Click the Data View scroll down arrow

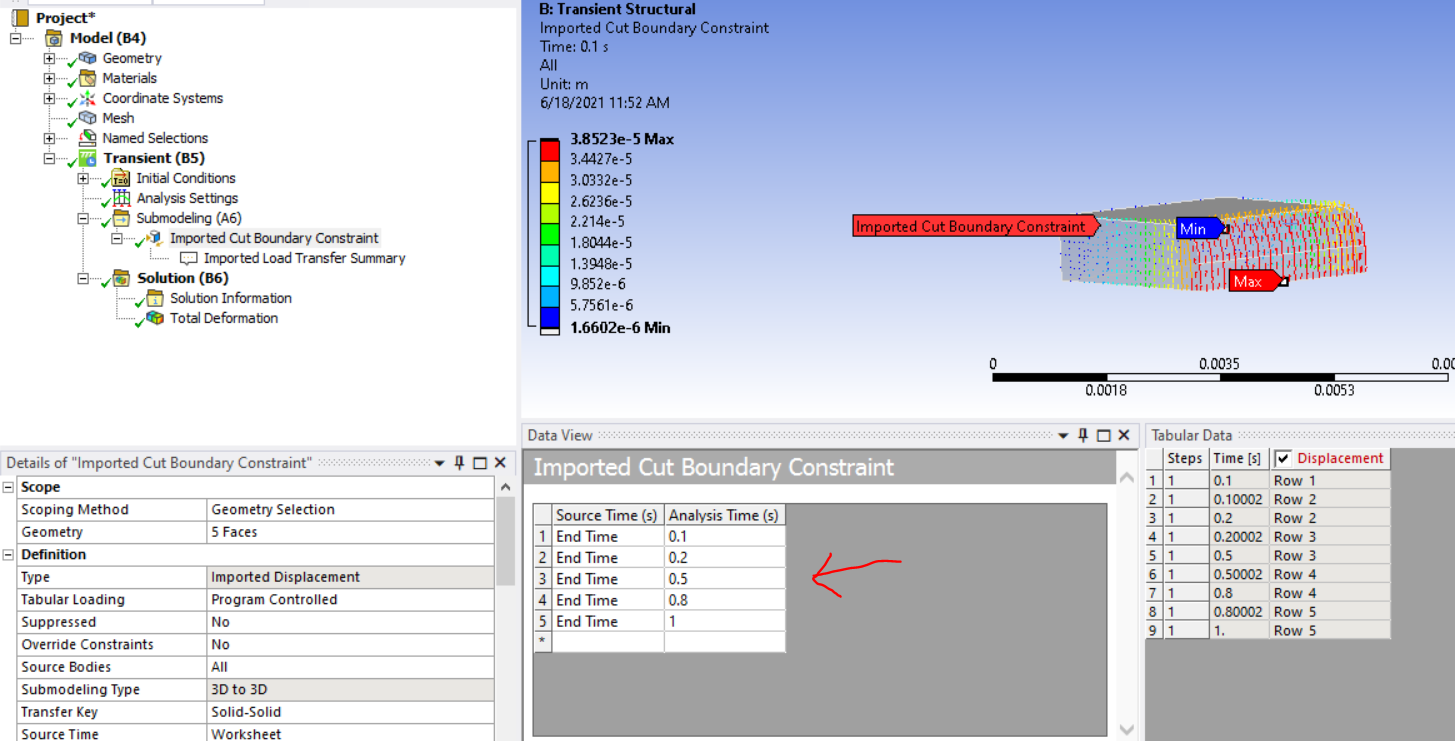(1127, 730)
